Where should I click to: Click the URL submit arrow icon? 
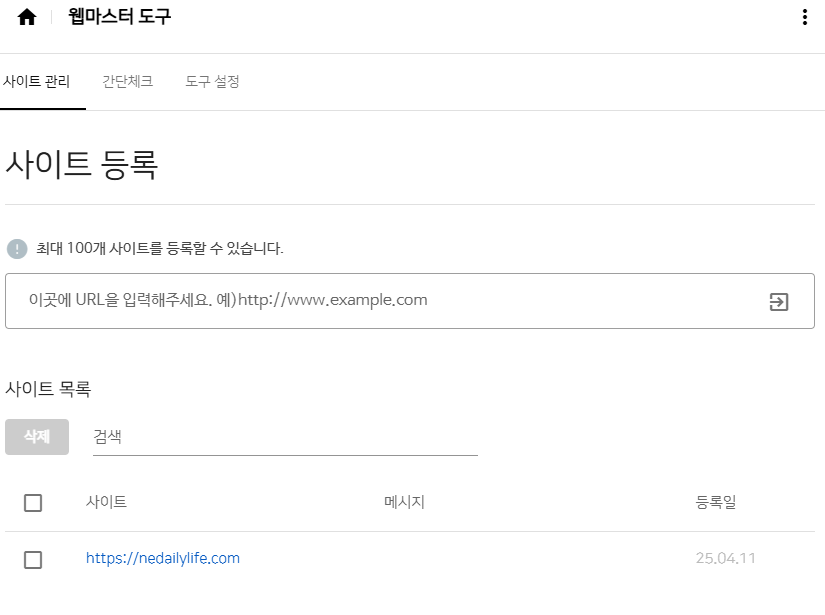[779, 300]
